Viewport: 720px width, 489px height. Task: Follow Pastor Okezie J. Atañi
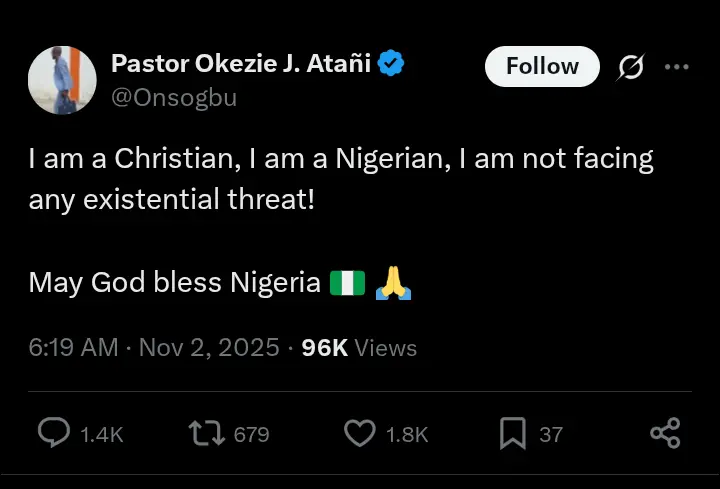pos(542,67)
